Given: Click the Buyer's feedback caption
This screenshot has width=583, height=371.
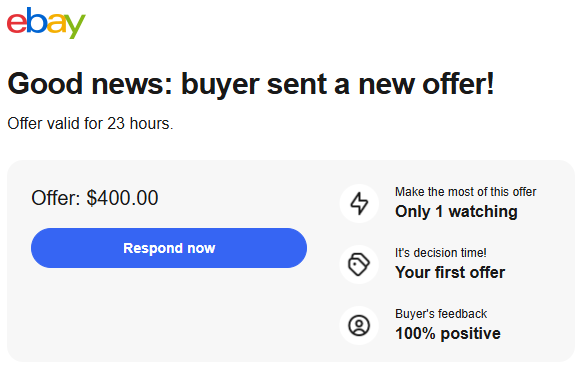Looking at the screenshot, I should click(x=441, y=314).
